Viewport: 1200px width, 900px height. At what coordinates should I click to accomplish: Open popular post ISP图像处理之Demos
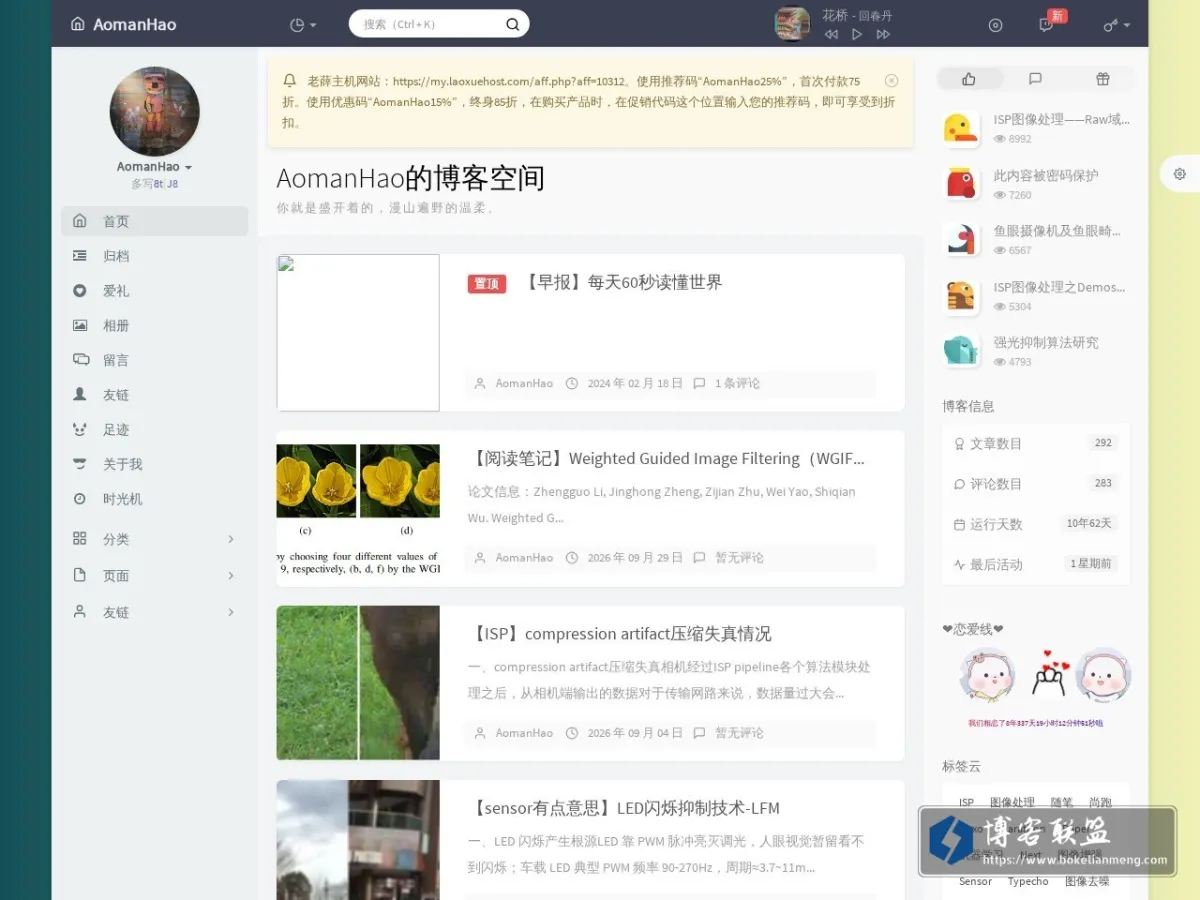[x=1059, y=287]
